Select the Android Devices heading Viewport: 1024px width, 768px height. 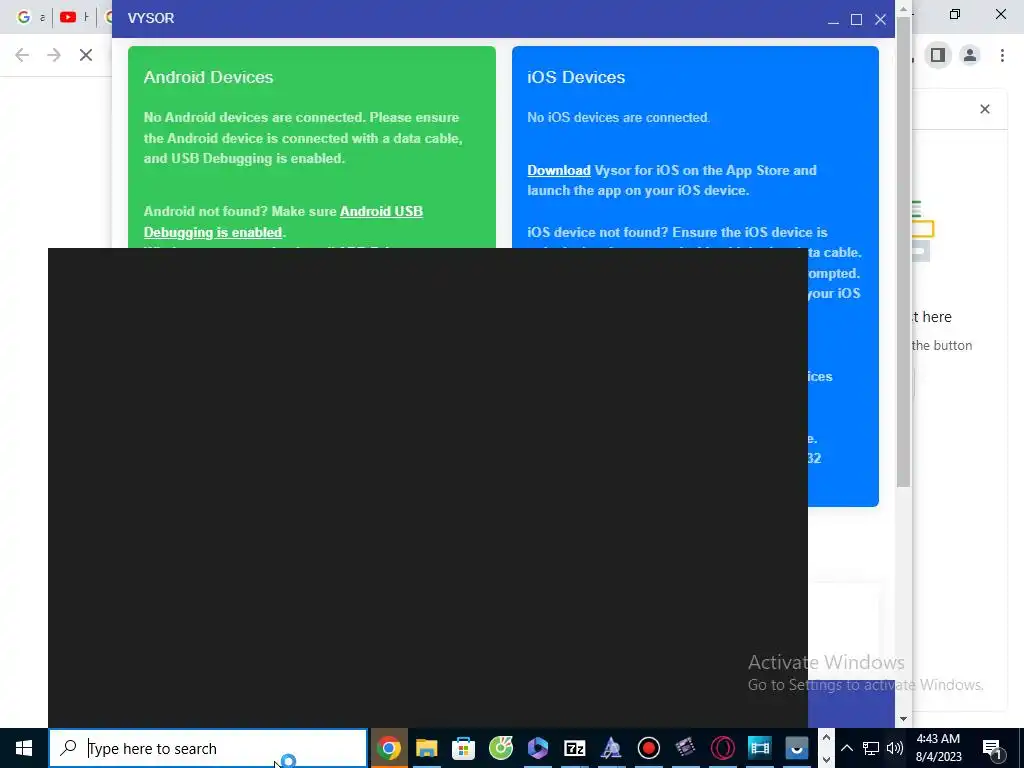click(x=208, y=77)
